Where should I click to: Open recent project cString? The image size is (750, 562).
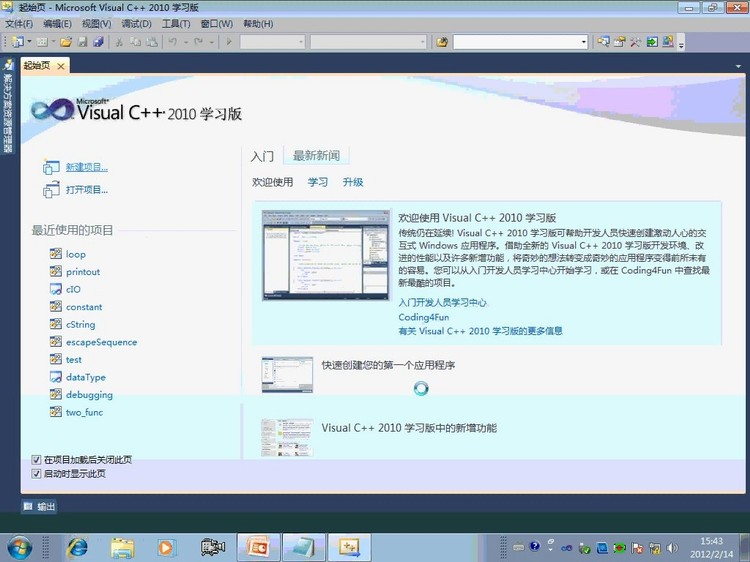click(80, 324)
